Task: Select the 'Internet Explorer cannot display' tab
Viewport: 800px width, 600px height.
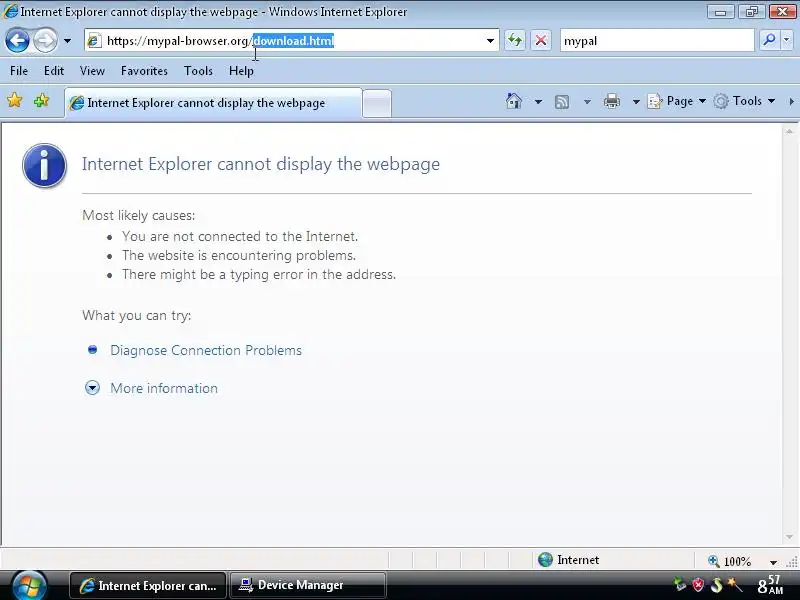Action: pos(213,103)
